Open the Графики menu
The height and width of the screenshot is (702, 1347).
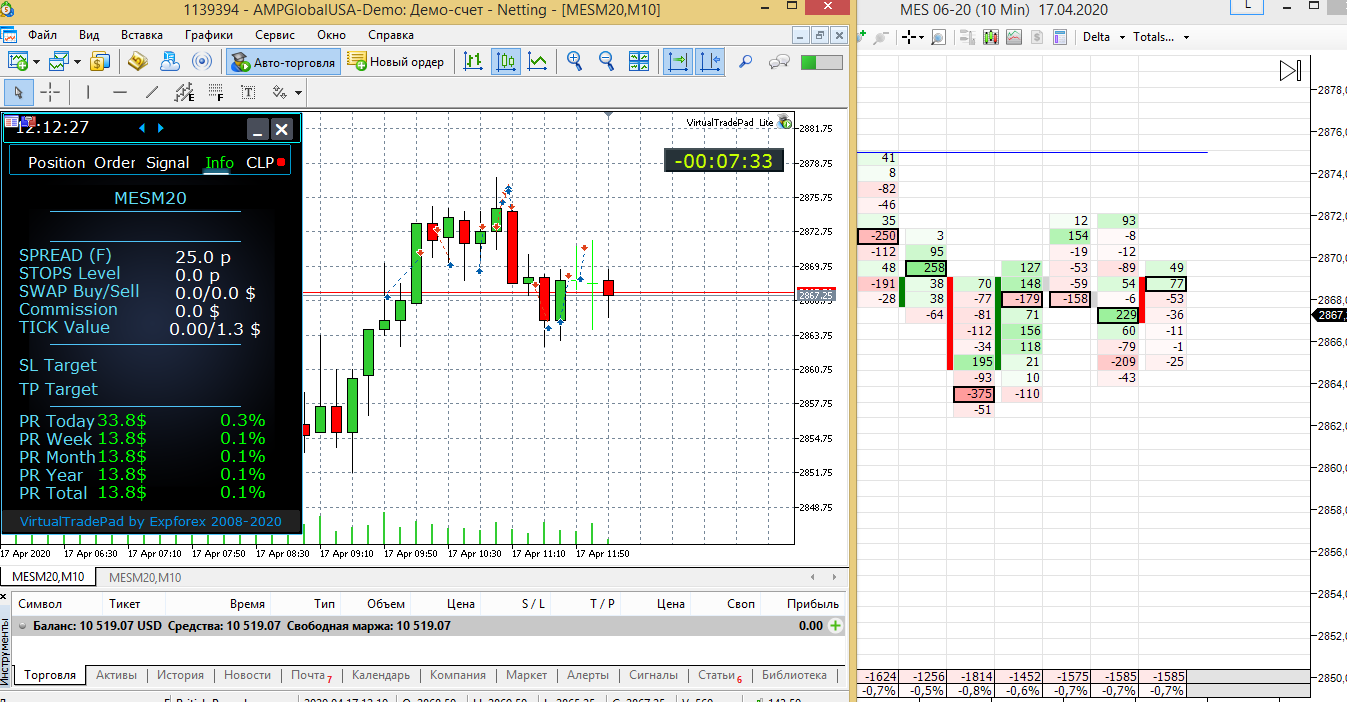tap(208, 34)
